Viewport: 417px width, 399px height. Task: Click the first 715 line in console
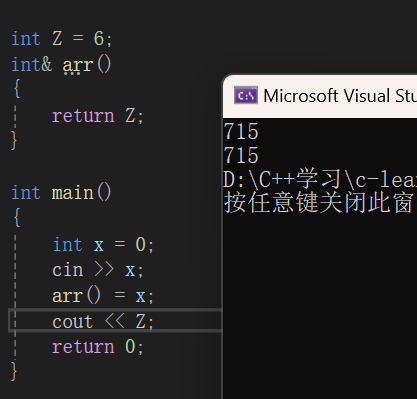coord(241,131)
